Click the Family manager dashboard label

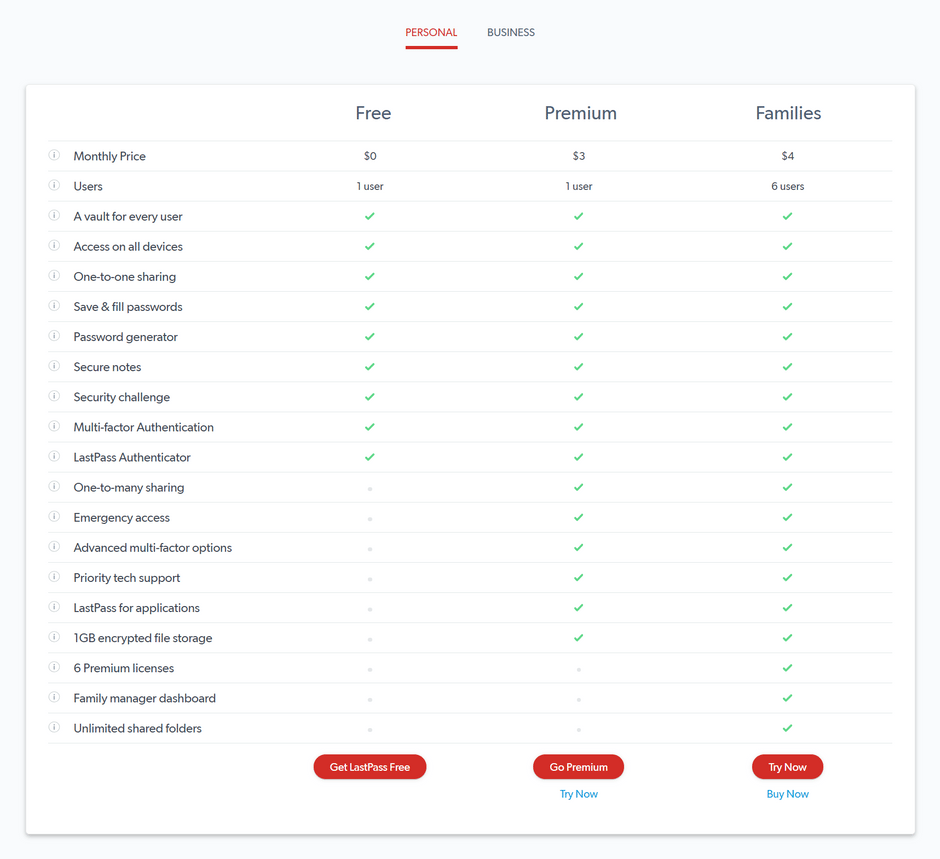[x=144, y=698]
